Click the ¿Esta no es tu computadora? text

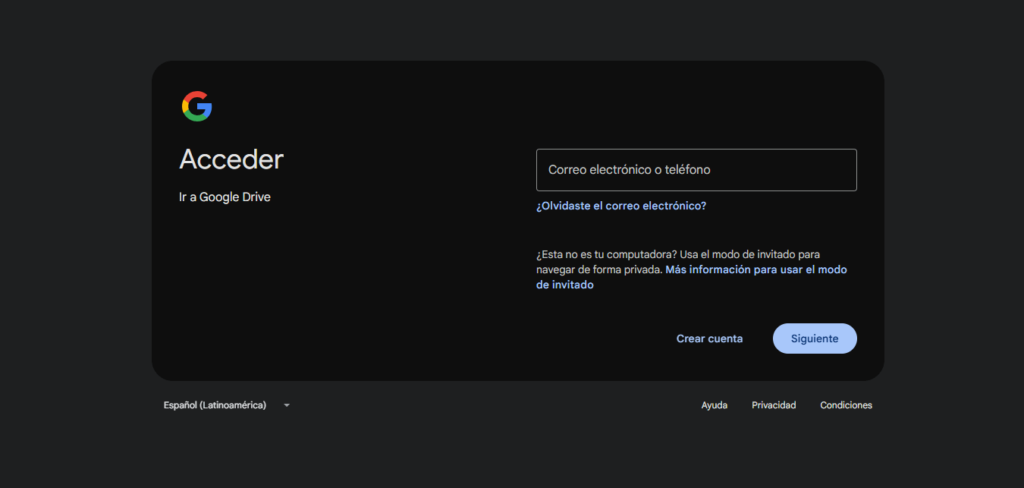click(605, 253)
